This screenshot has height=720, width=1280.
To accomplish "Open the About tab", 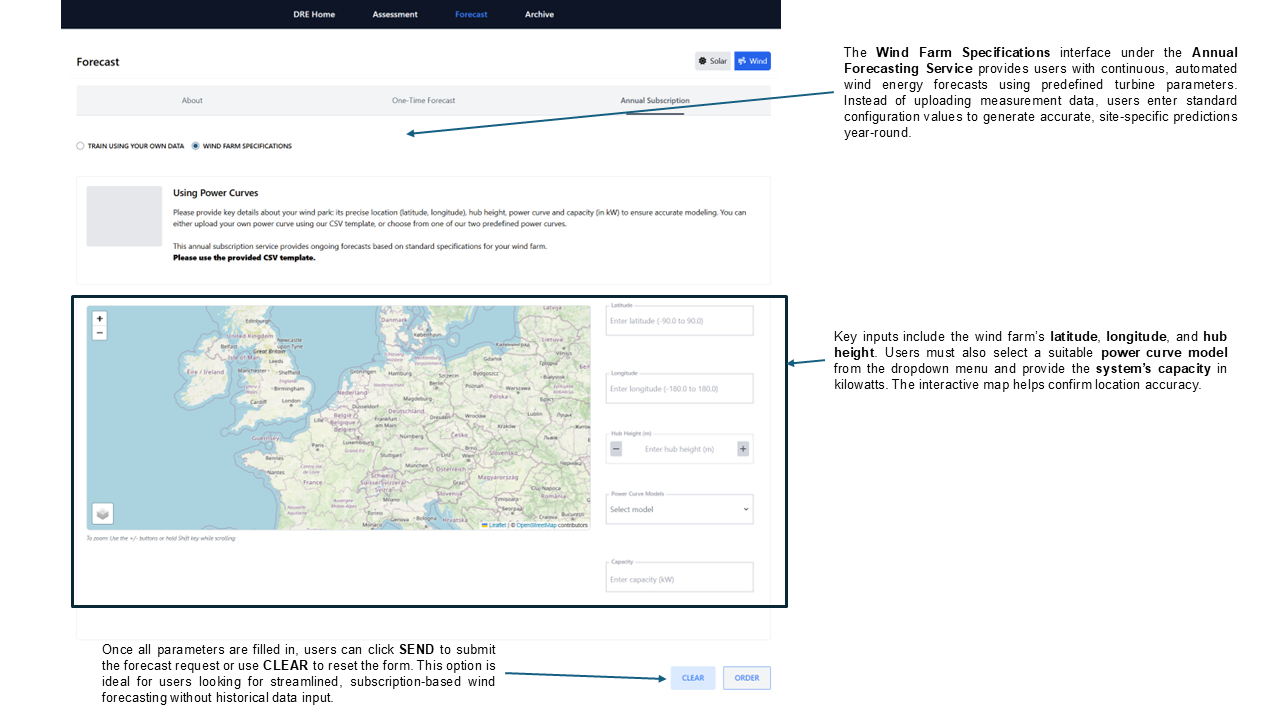I will tap(192, 101).
